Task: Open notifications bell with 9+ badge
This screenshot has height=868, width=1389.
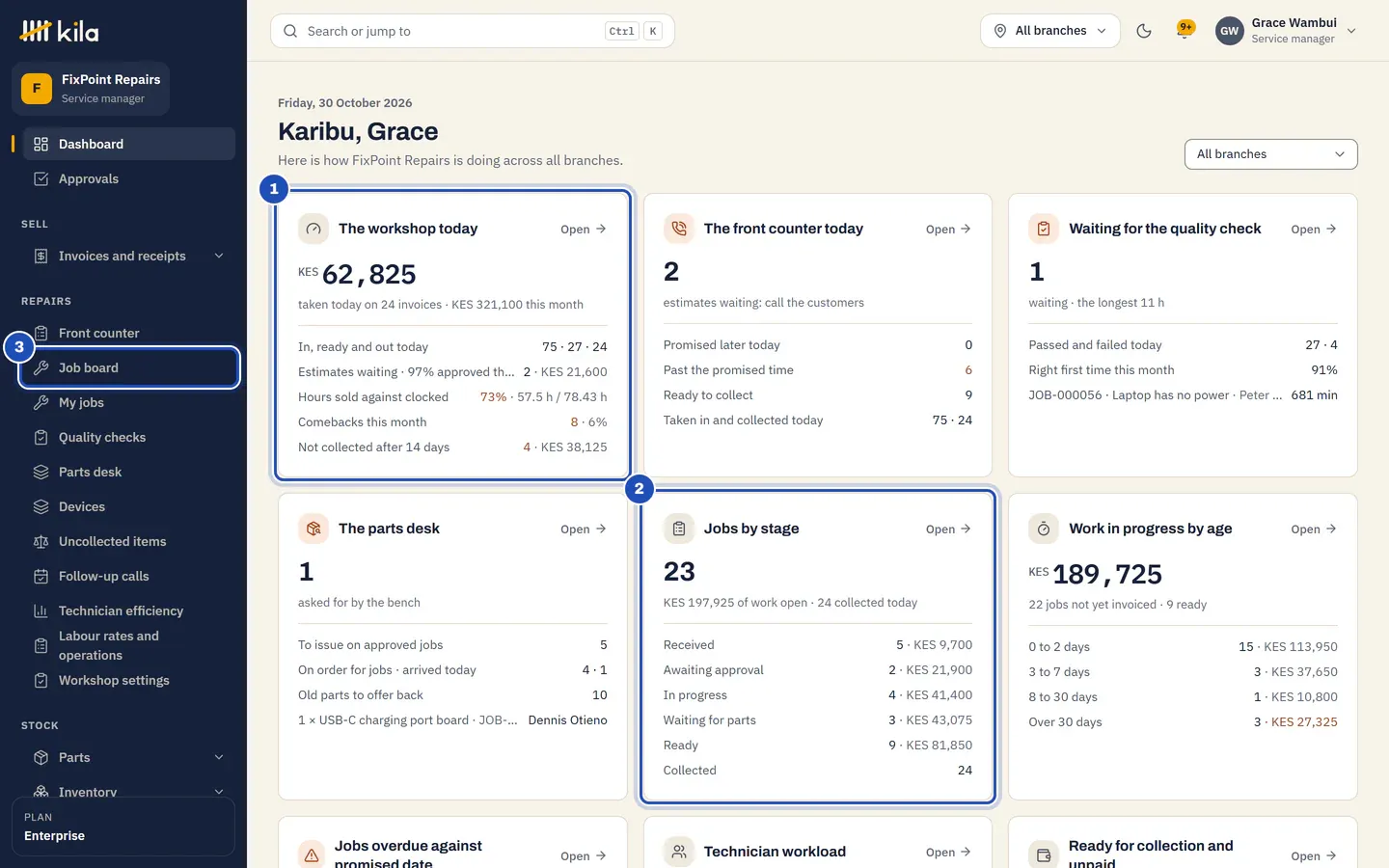Action: [1185, 30]
